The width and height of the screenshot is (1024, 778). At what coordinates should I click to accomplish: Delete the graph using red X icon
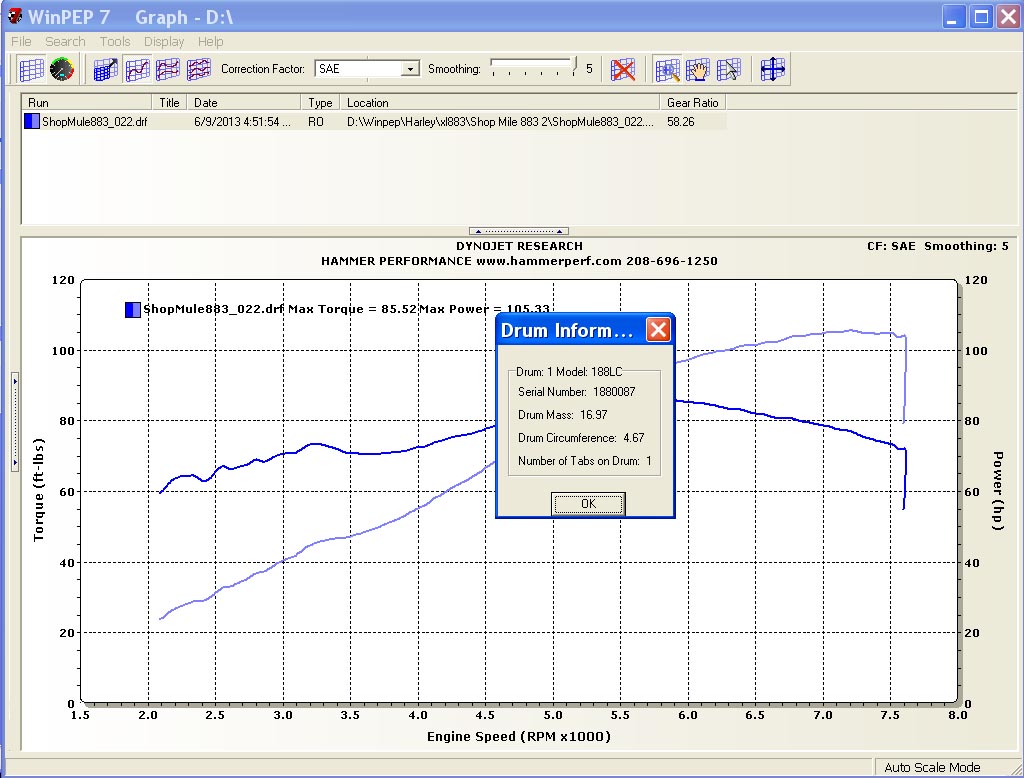point(622,70)
